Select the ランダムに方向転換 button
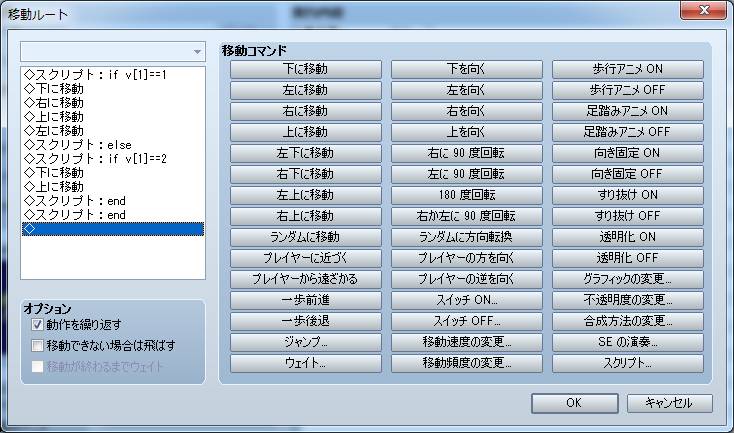Screen dimensions: 734x433 [467, 237]
